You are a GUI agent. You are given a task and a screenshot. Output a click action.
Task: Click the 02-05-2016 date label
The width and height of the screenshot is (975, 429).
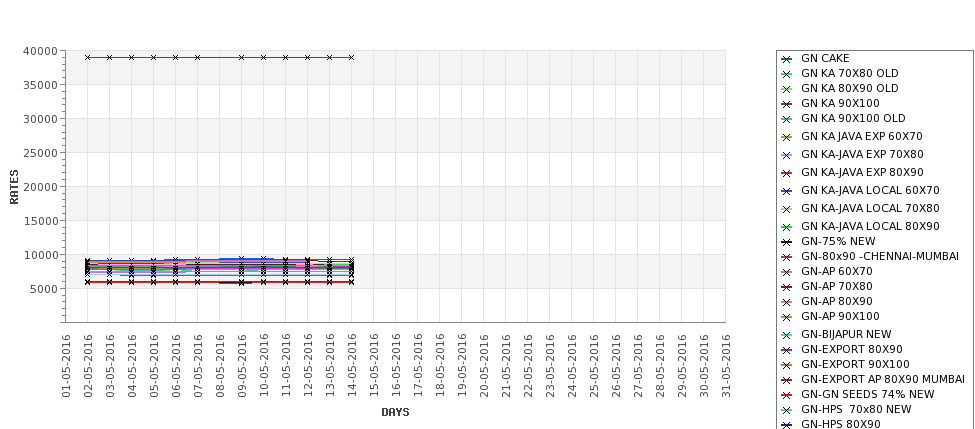(88, 366)
